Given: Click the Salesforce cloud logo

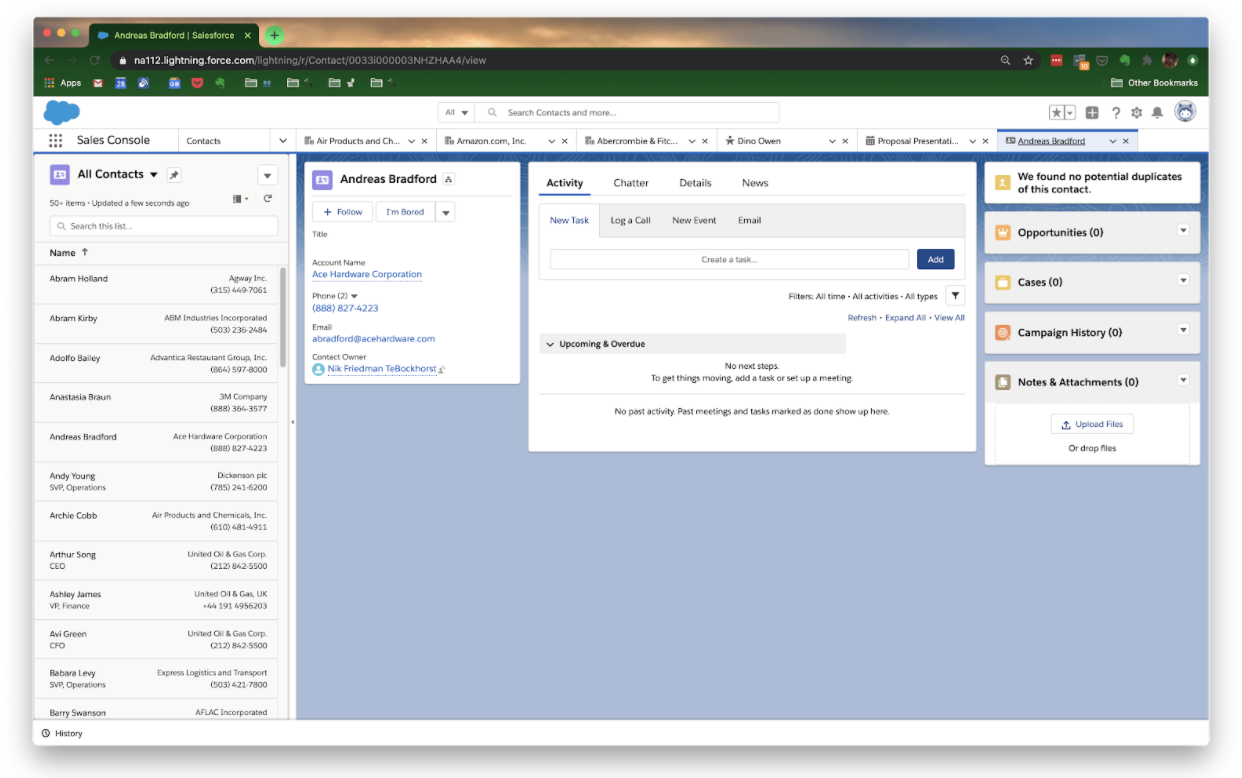Looking at the screenshot, I should click(x=62, y=112).
